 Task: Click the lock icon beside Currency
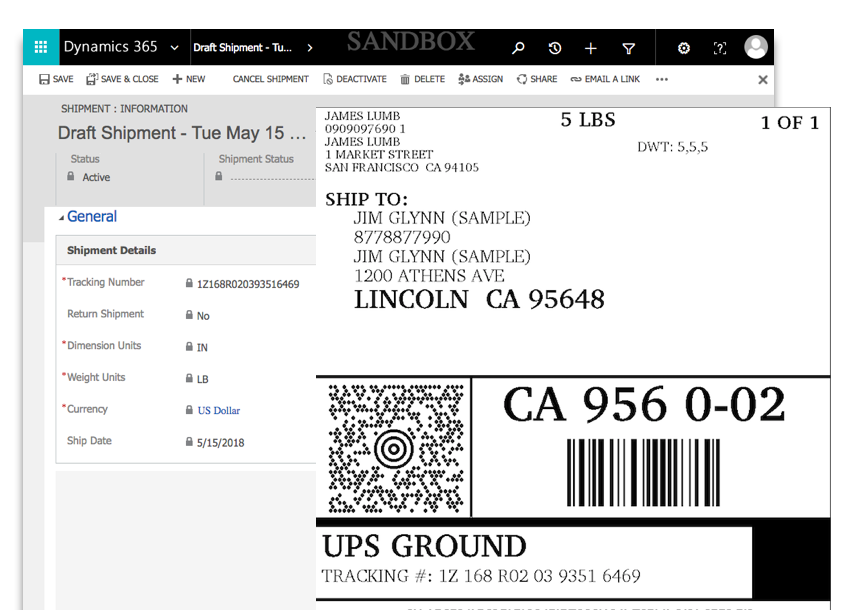189,410
